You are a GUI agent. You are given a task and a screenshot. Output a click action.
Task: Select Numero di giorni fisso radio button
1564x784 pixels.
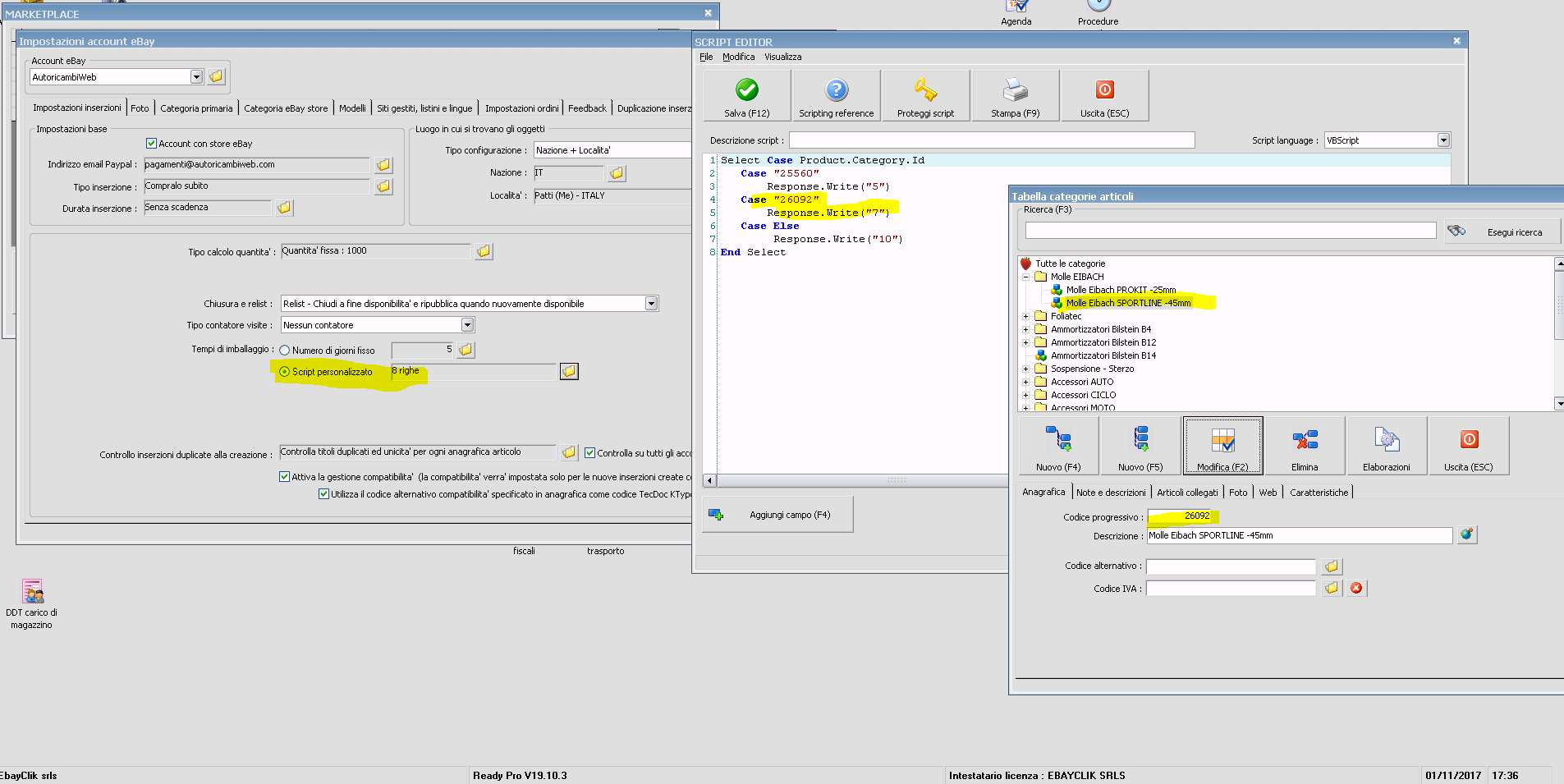(285, 351)
